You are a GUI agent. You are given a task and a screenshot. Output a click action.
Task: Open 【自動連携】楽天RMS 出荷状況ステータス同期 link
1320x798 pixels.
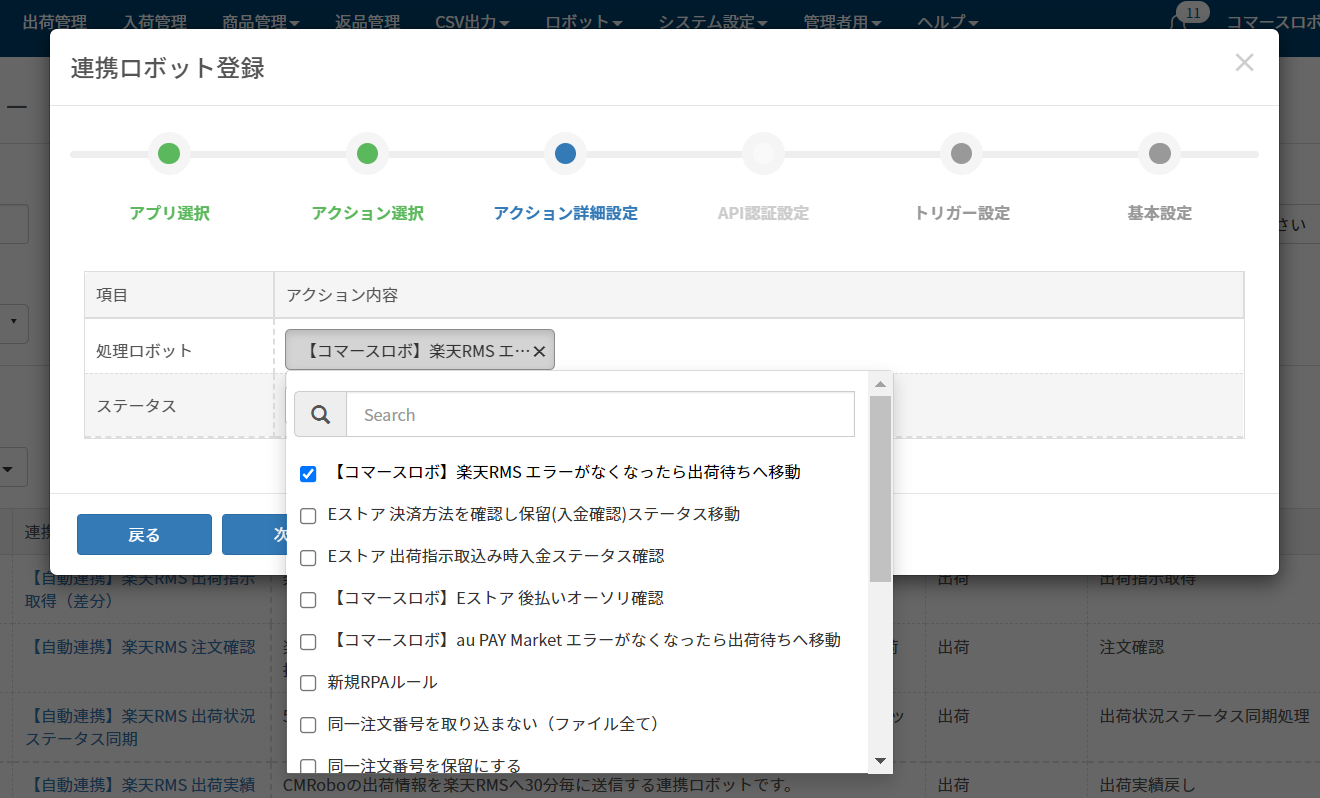(x=140, y=727)
